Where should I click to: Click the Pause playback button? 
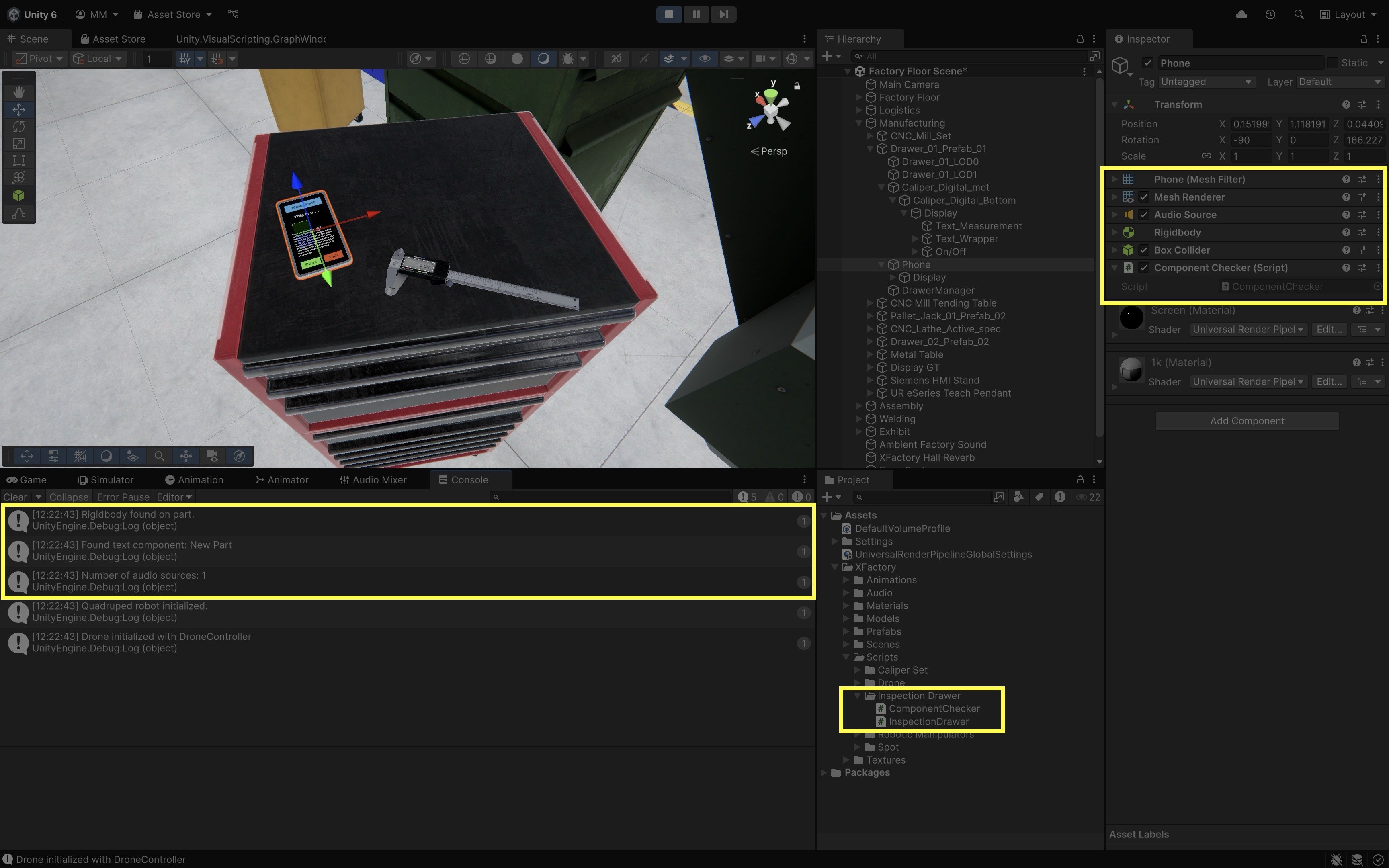tap(696, 14)
